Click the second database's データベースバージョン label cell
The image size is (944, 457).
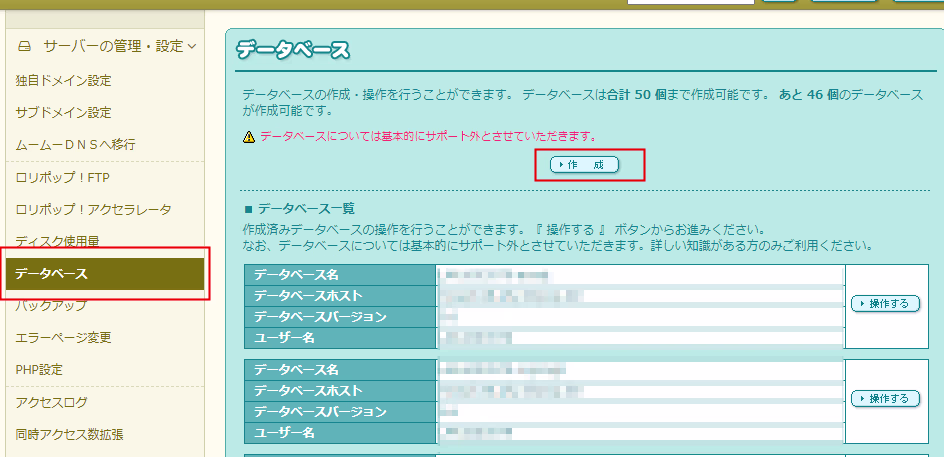click(340, 412)
